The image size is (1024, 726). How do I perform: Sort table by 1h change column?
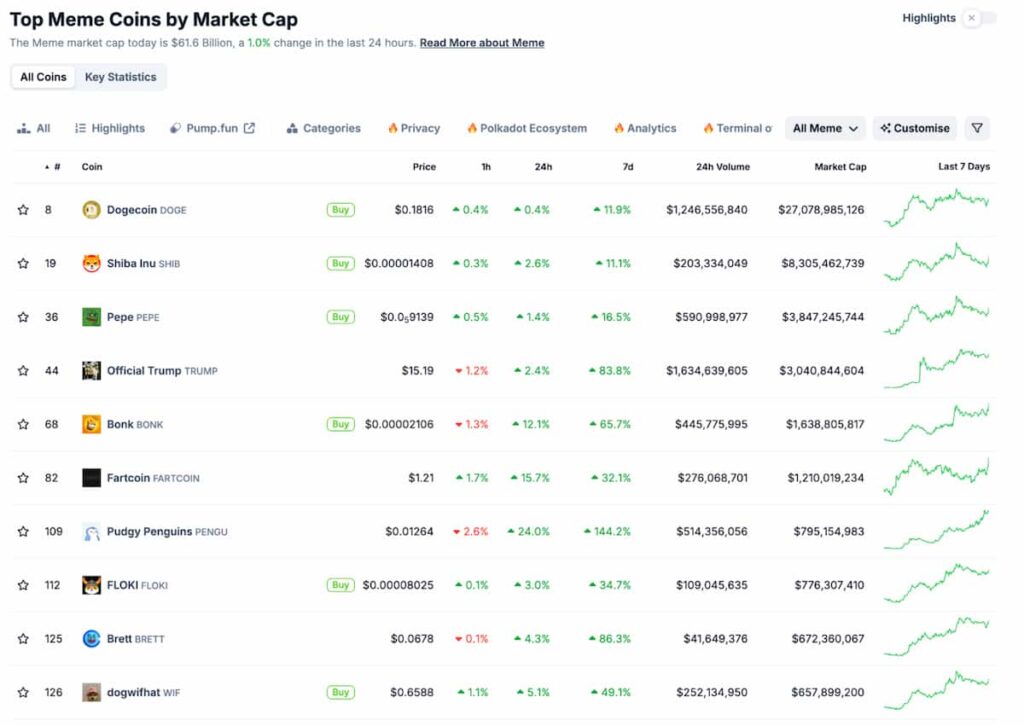(x=486, y=167)
